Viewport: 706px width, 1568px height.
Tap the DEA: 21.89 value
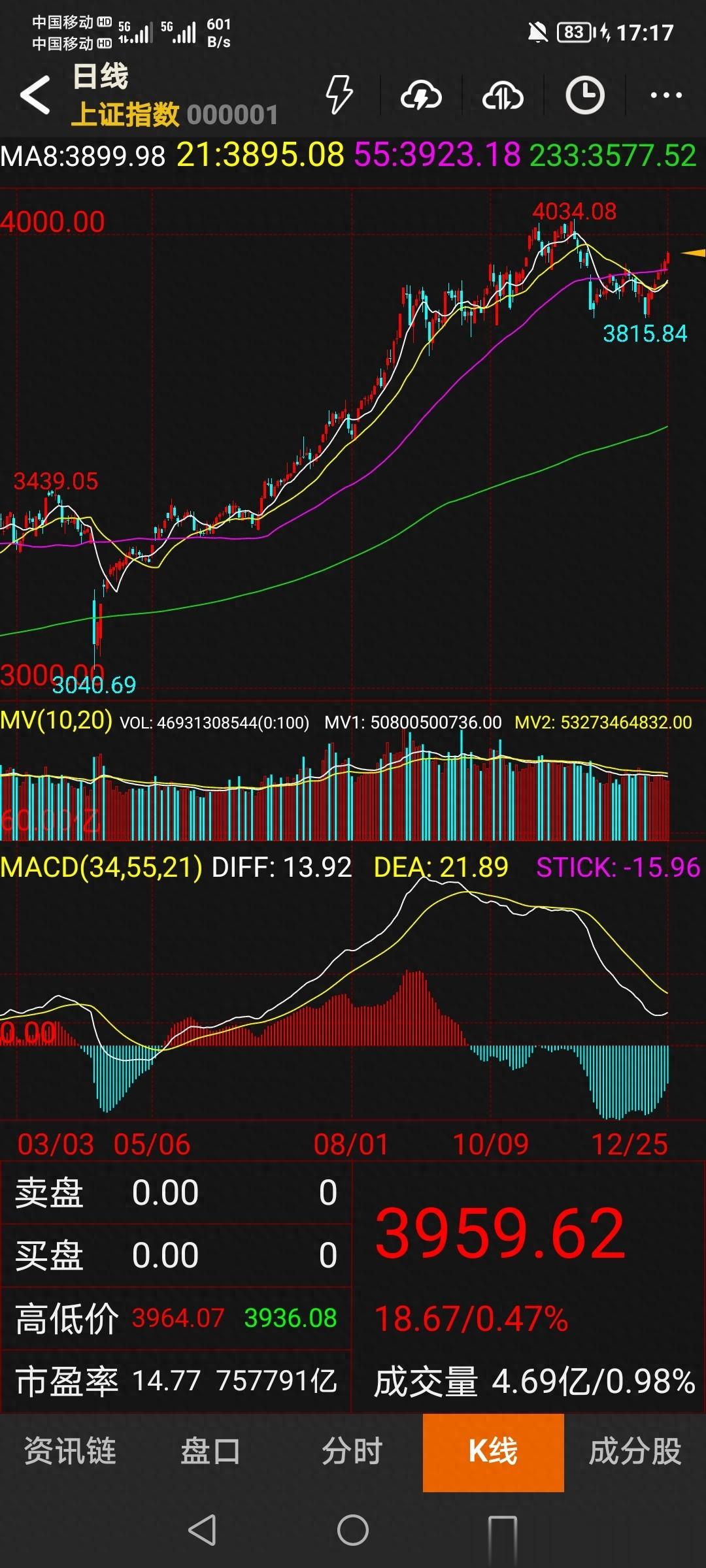pos(441,868)
